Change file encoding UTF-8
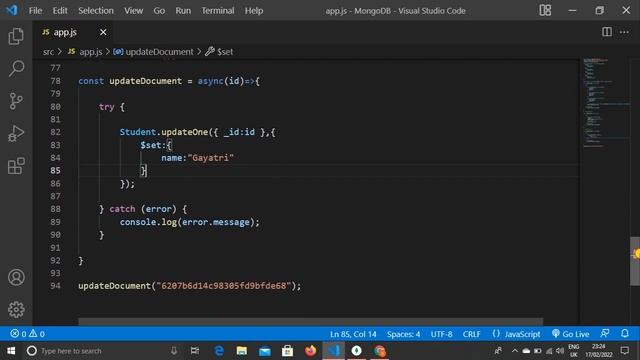Viewport: 640px width, 360px height. pyautogui.click(x=441, y=334)
